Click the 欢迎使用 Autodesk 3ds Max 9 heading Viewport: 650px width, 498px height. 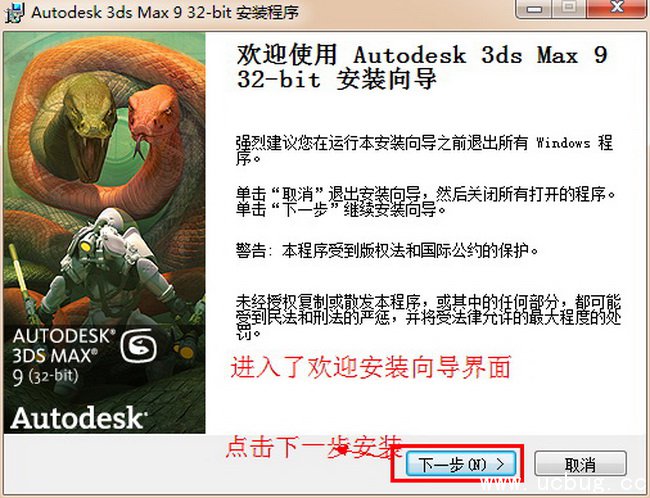(x=422, y=67)
